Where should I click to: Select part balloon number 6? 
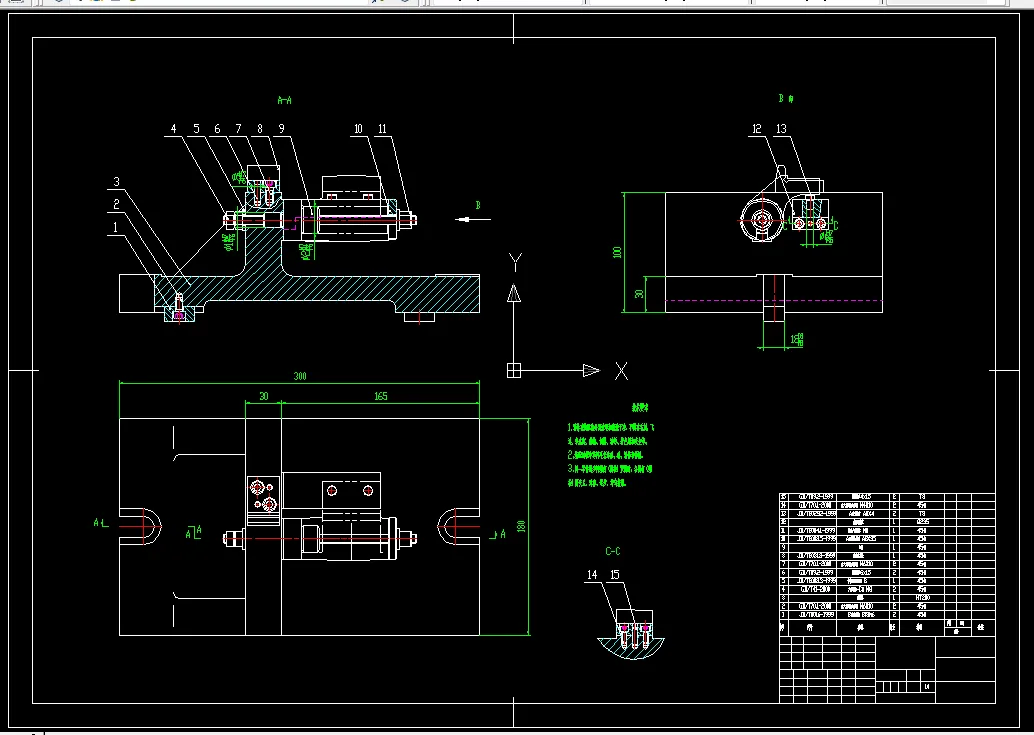(217, 129)
